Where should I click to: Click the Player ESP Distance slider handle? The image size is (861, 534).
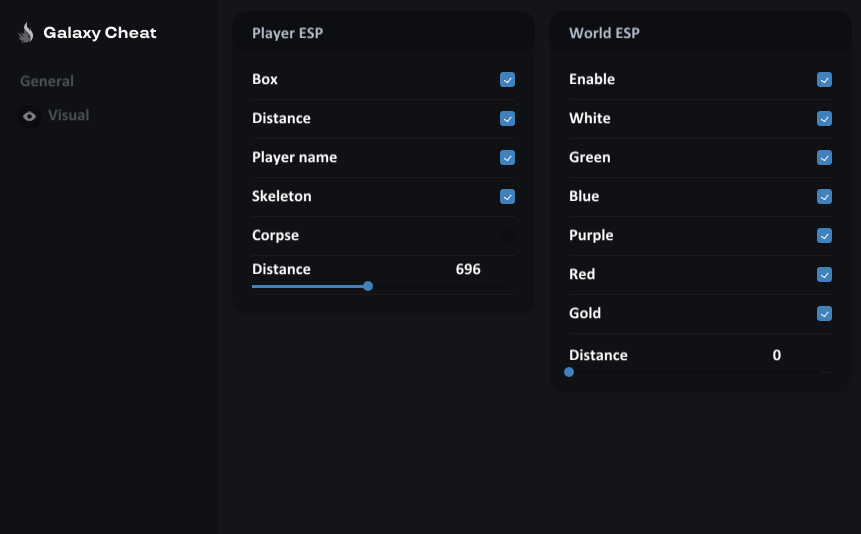point(368,286)
